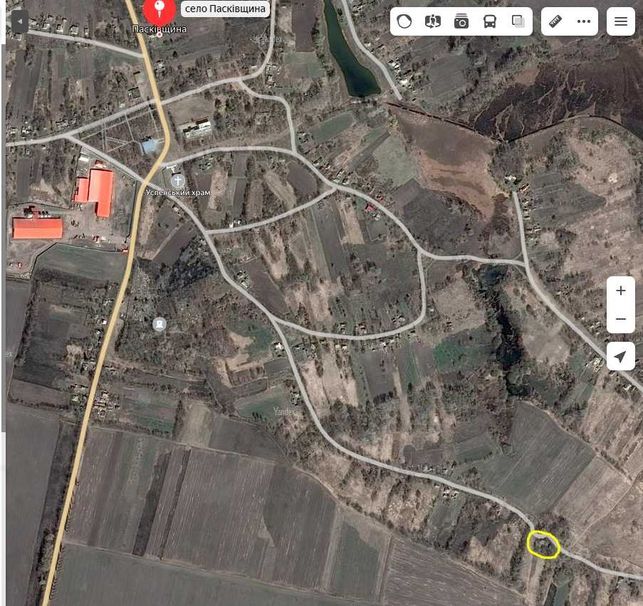Click the Пасківщина village name label
The image size is (643, 606).
click(160, 29)
